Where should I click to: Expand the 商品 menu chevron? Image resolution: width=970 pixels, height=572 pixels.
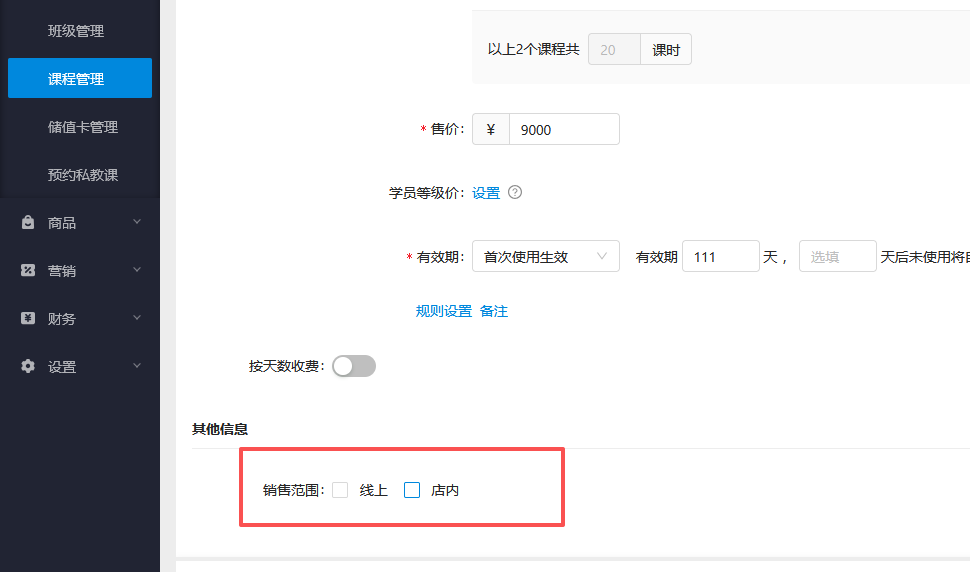tap(137, 221)
